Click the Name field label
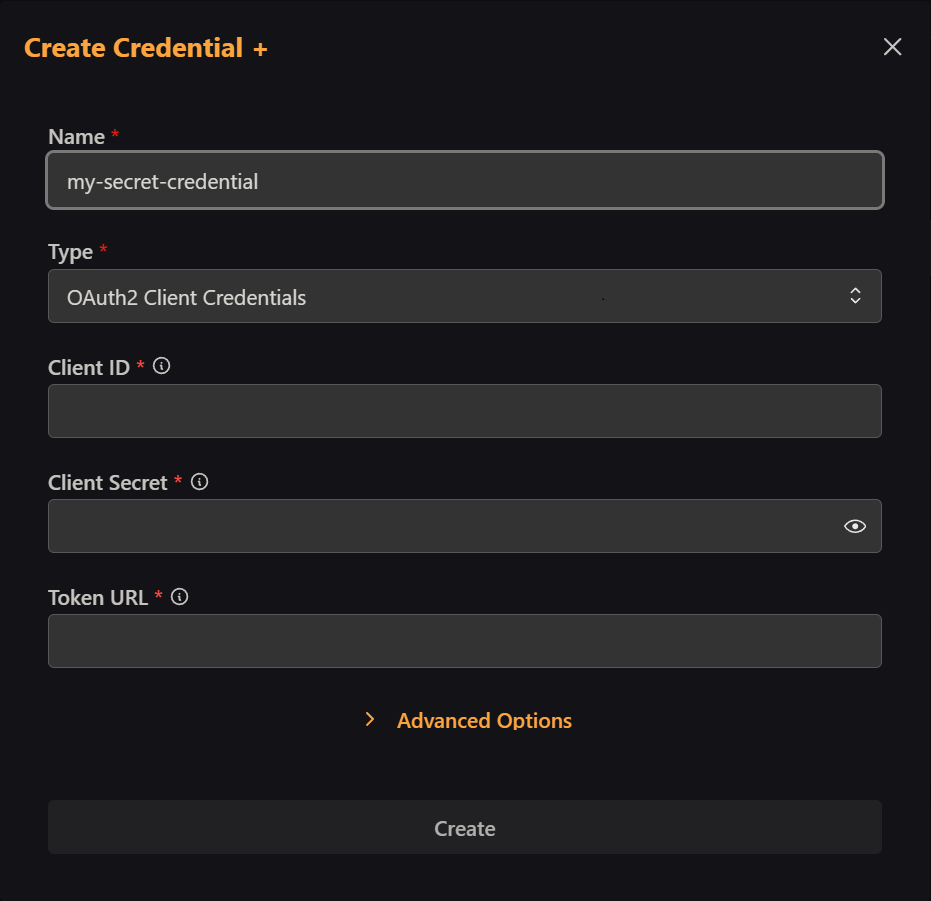Image resolution: width=931 pixels, height=901 pixels. point(77,137)
